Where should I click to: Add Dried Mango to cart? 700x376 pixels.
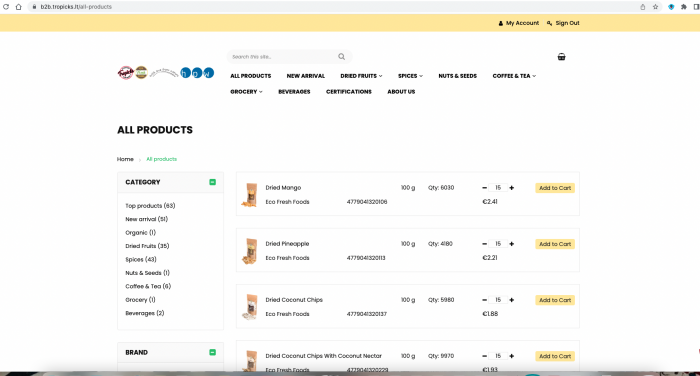[x=555, y=188]
